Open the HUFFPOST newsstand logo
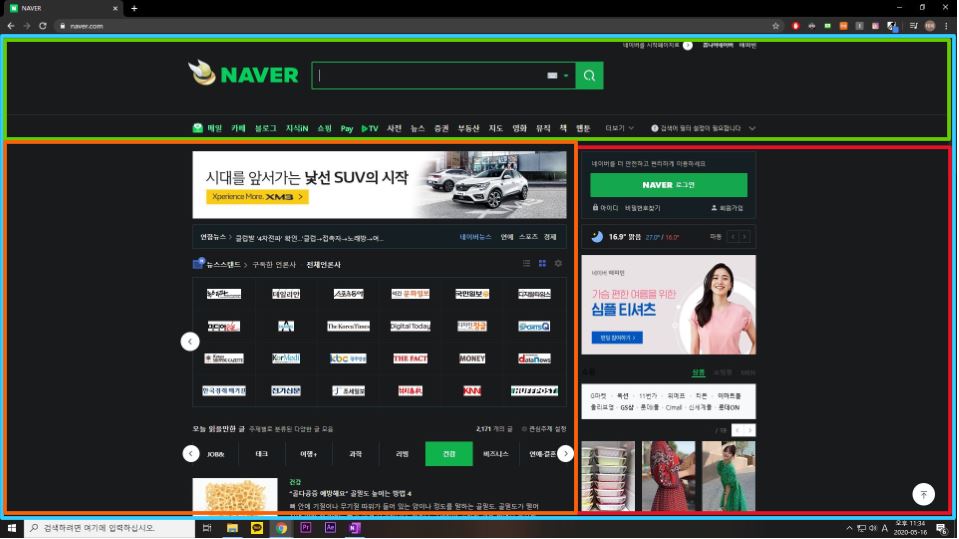This screenshot has width=959, height=539. coord(534,390)
